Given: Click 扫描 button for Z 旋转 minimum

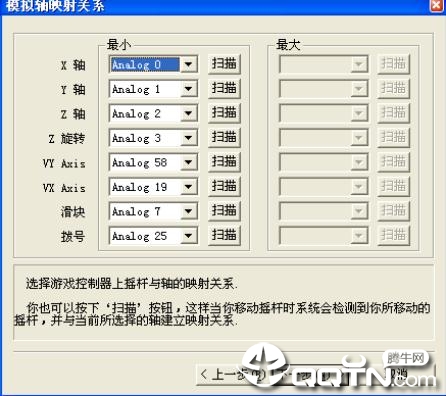Looking at the screenshot, I should pyautogui.click(x=224, y=137).
